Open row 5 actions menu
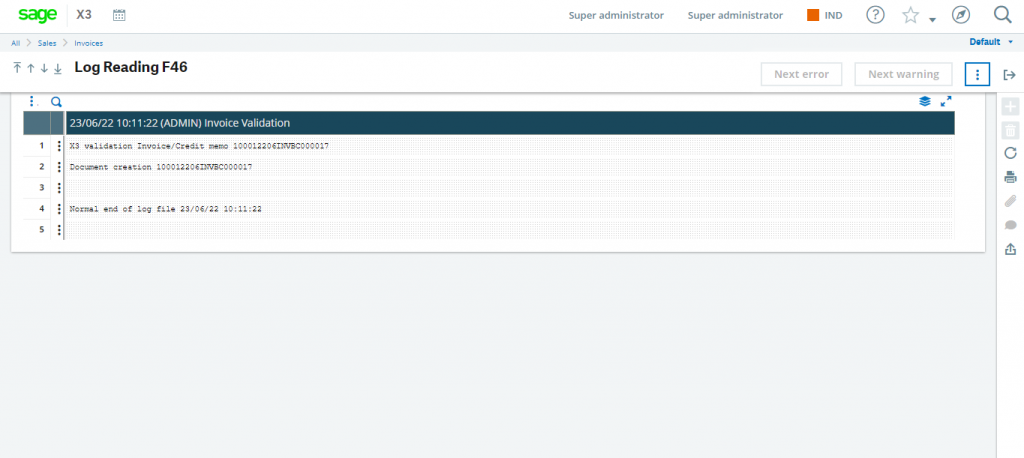Screen dimensions: 1024x458 click(59, 230)
